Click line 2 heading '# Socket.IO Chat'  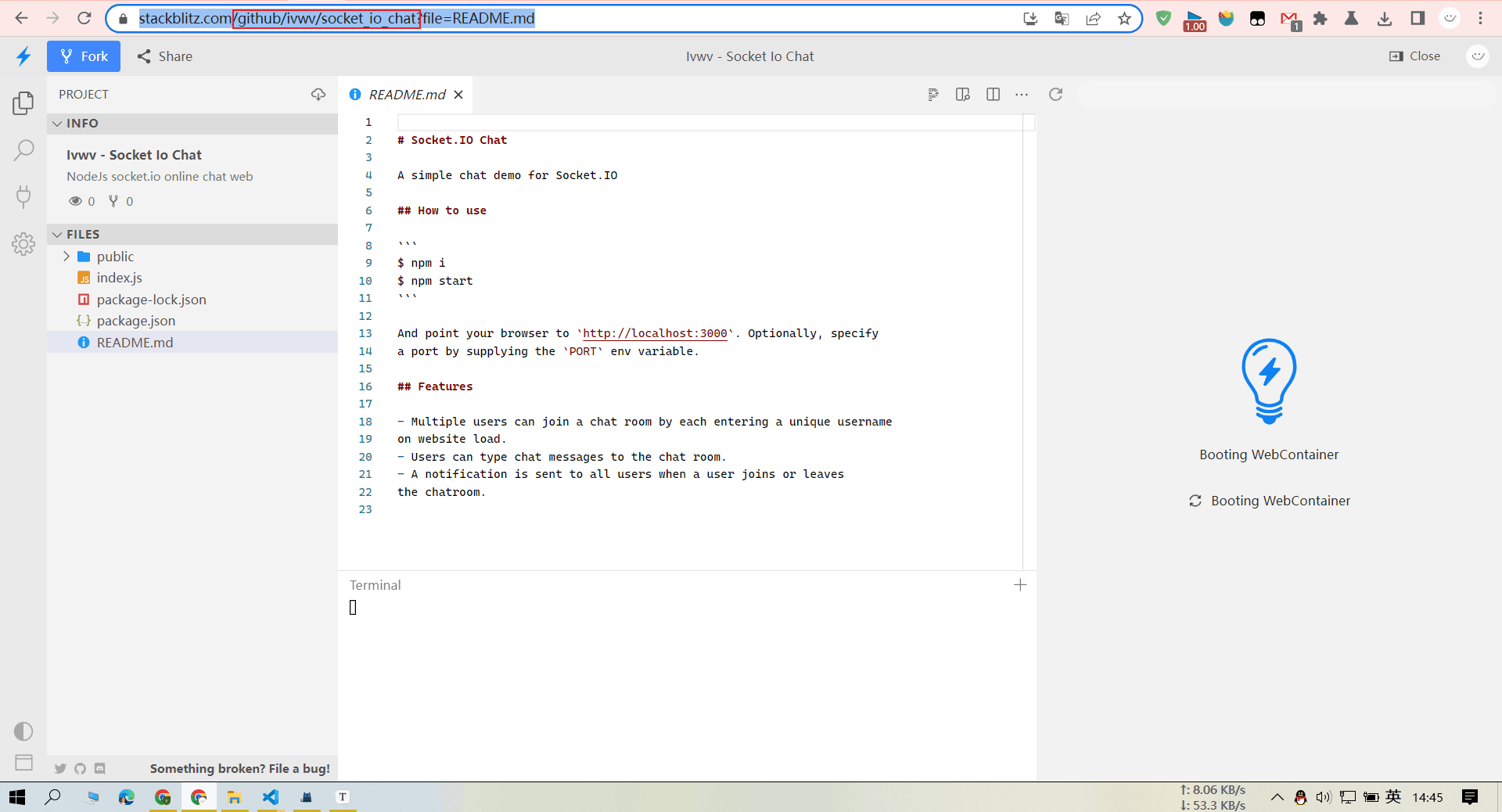click(452, 140)
